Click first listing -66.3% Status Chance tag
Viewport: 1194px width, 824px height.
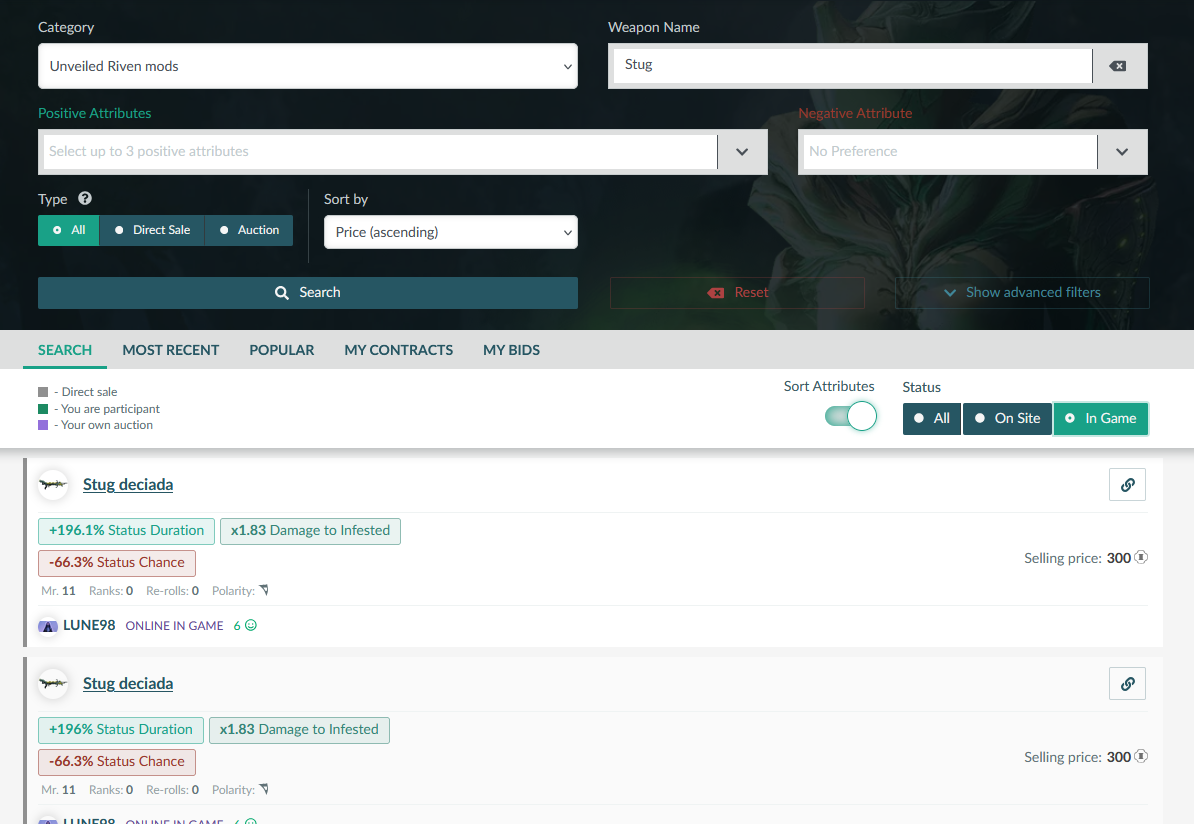pos(117,563)
